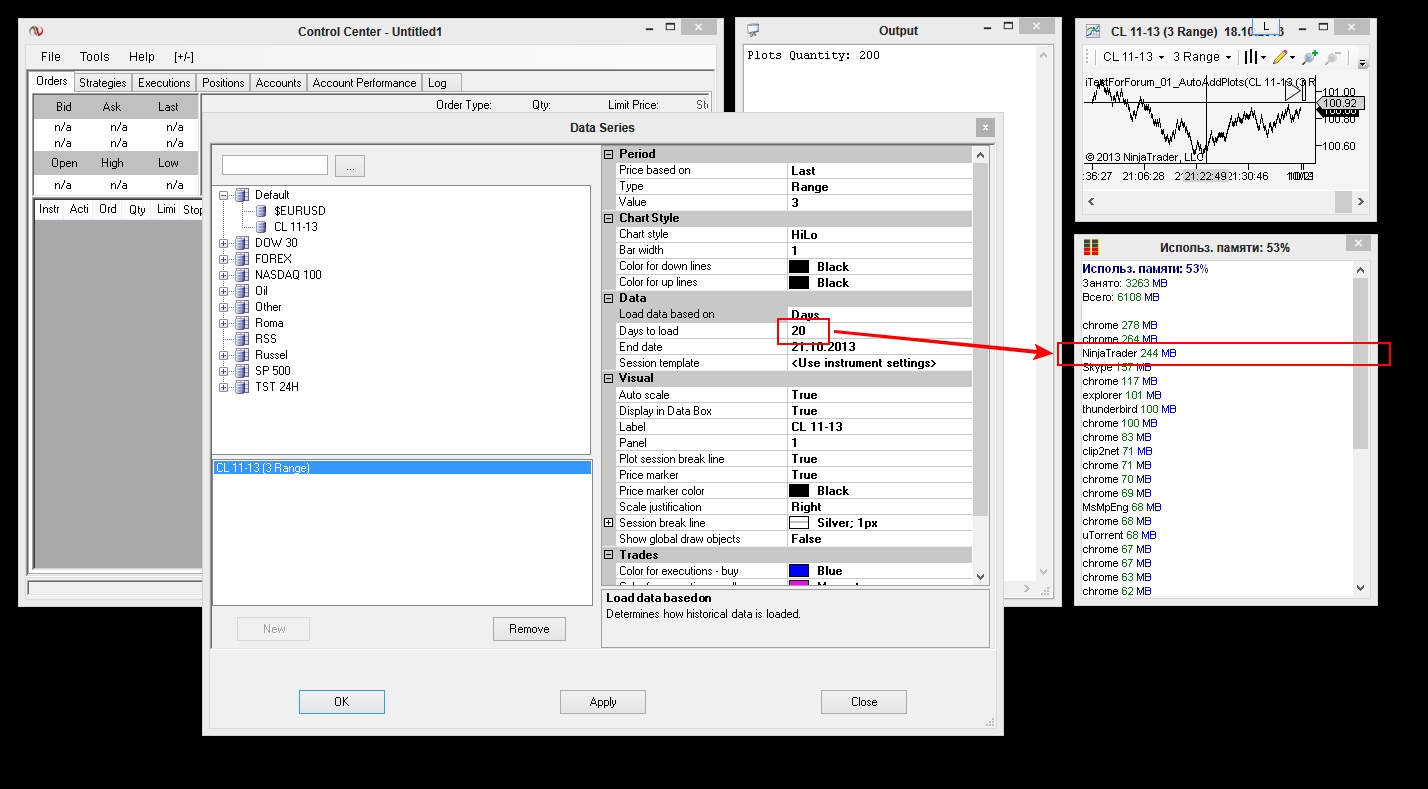
Task: Select the Roma instrument list
Action: [x=269, y=323]
